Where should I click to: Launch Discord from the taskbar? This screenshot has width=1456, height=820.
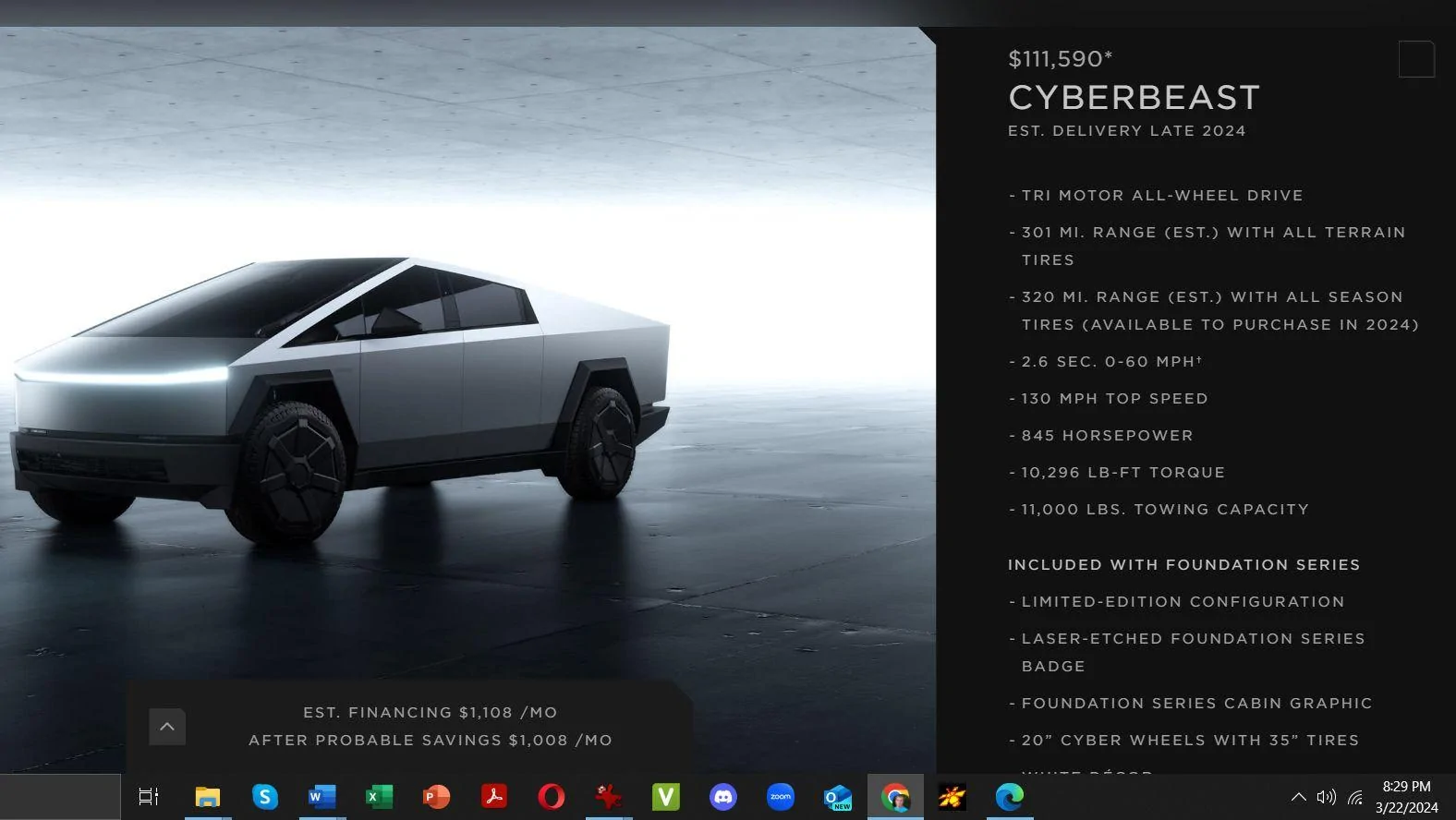(x=723, y=796)
